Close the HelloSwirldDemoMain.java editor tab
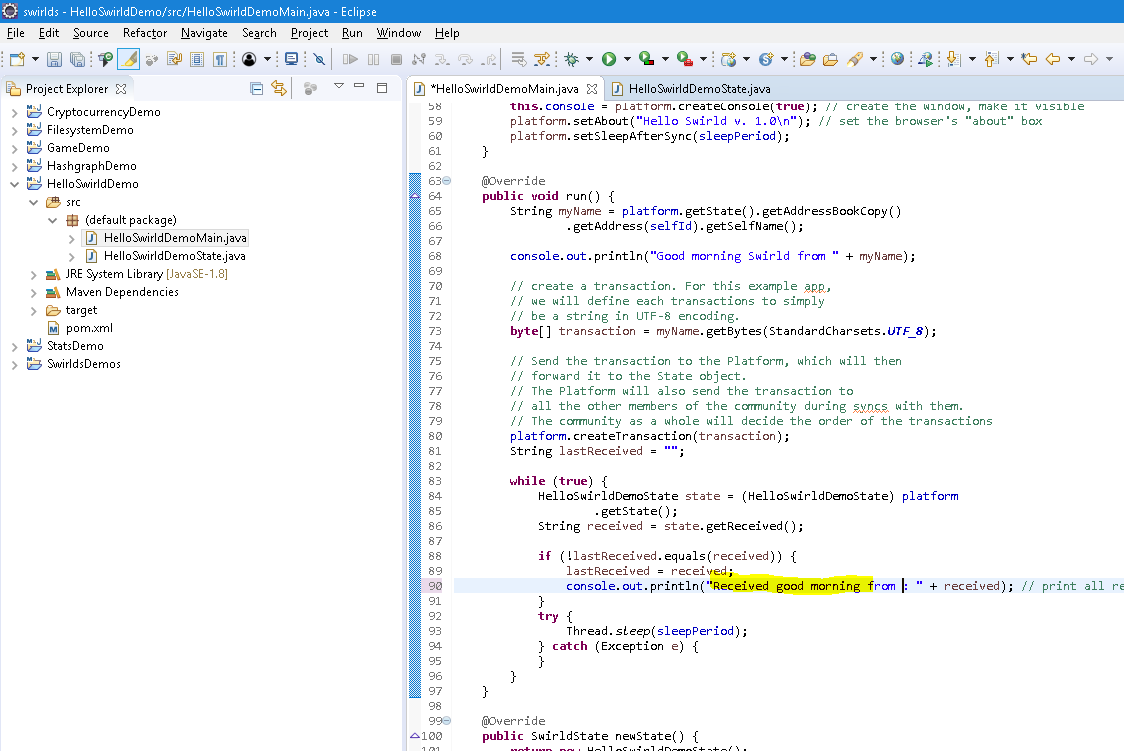Screen dimensions: 1124x751 pos(591,89)
